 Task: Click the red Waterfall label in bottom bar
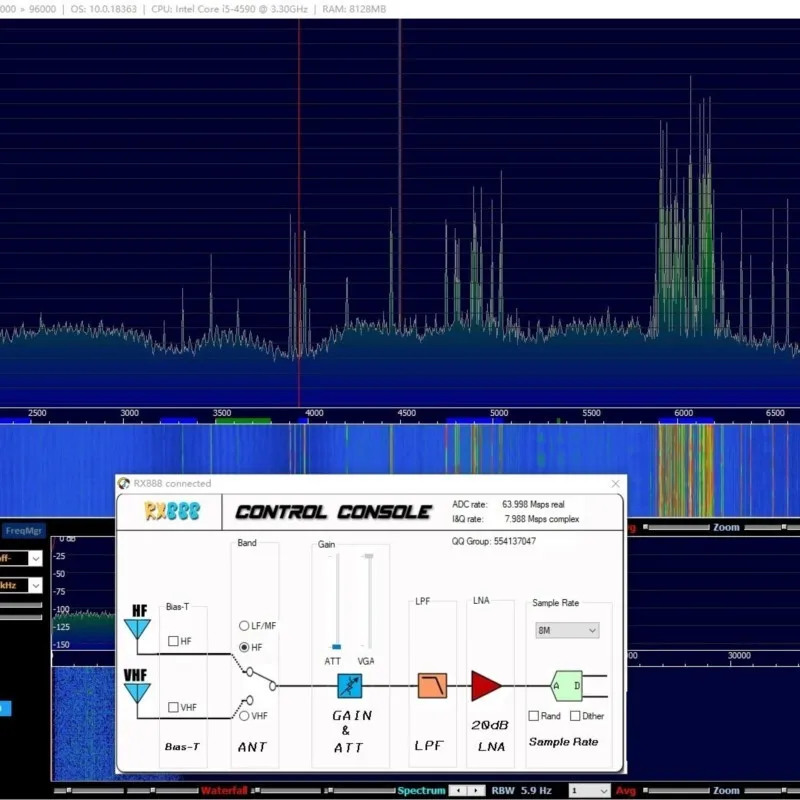(224, 790)
